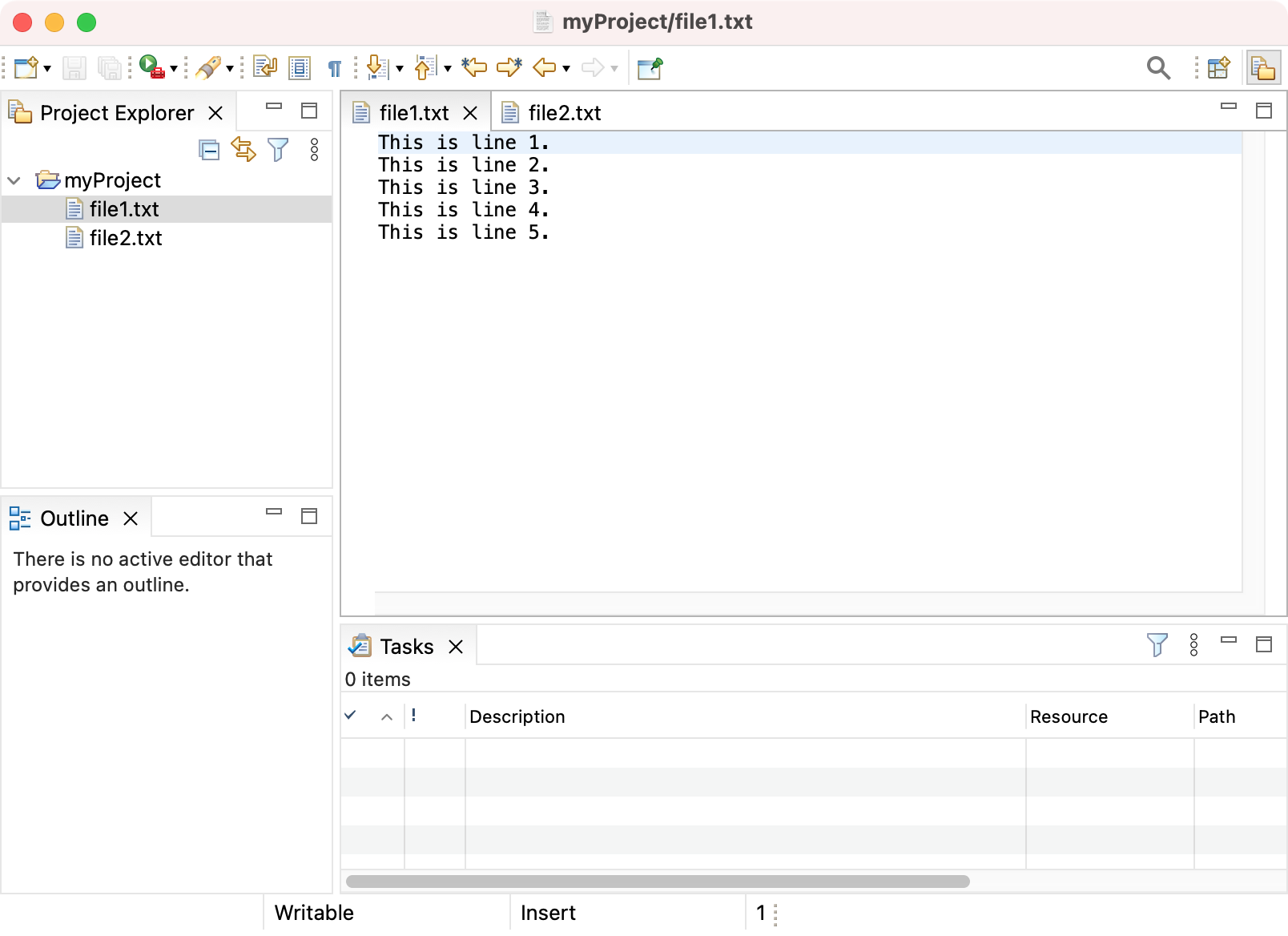
Task: Sort by the Path column header
Action: [x=1240, y=717]
